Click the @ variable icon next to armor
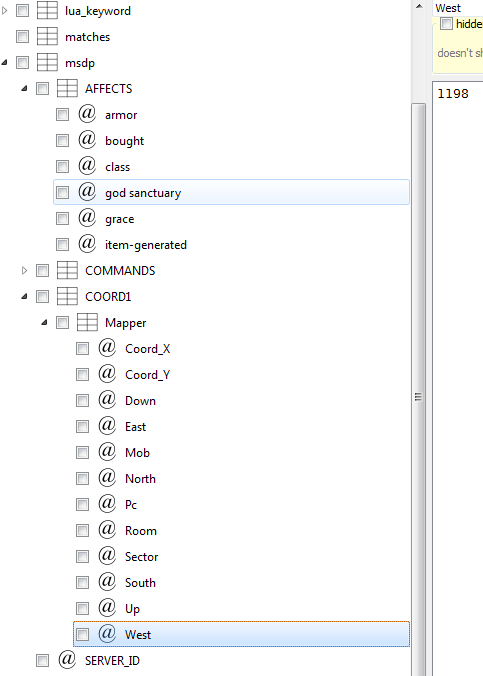Image resolution: width=483 pixels, height=676 pixels. pos(87,114)
